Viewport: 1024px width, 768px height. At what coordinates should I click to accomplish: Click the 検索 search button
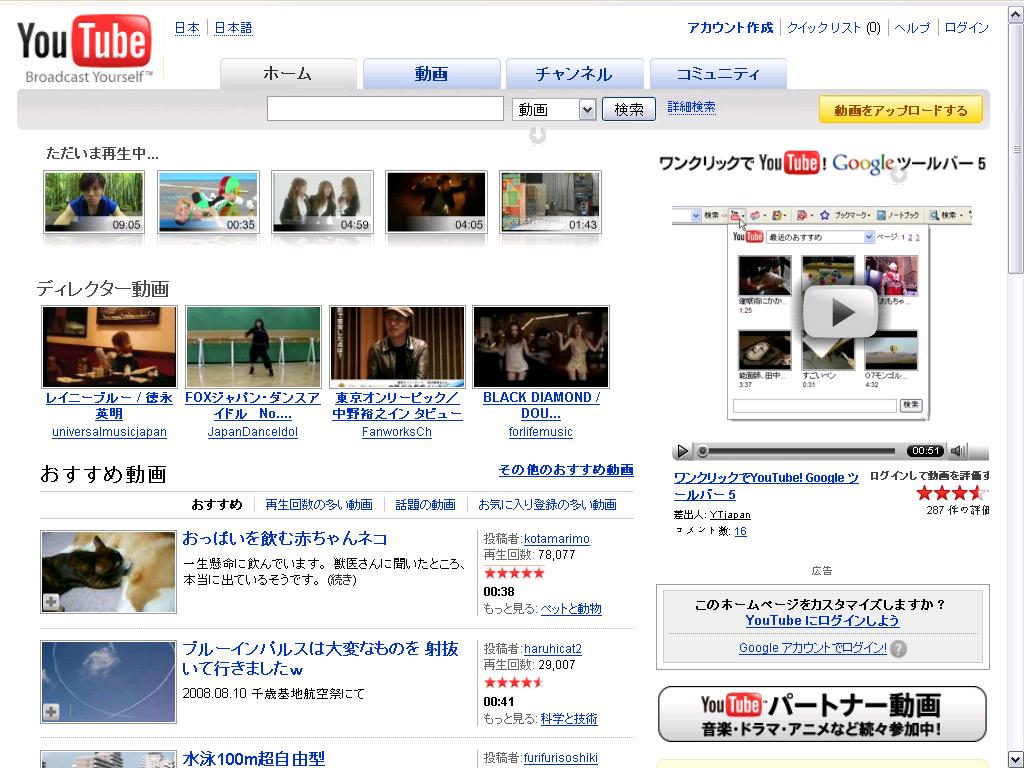pyautogui.click(x=629, y=110)
